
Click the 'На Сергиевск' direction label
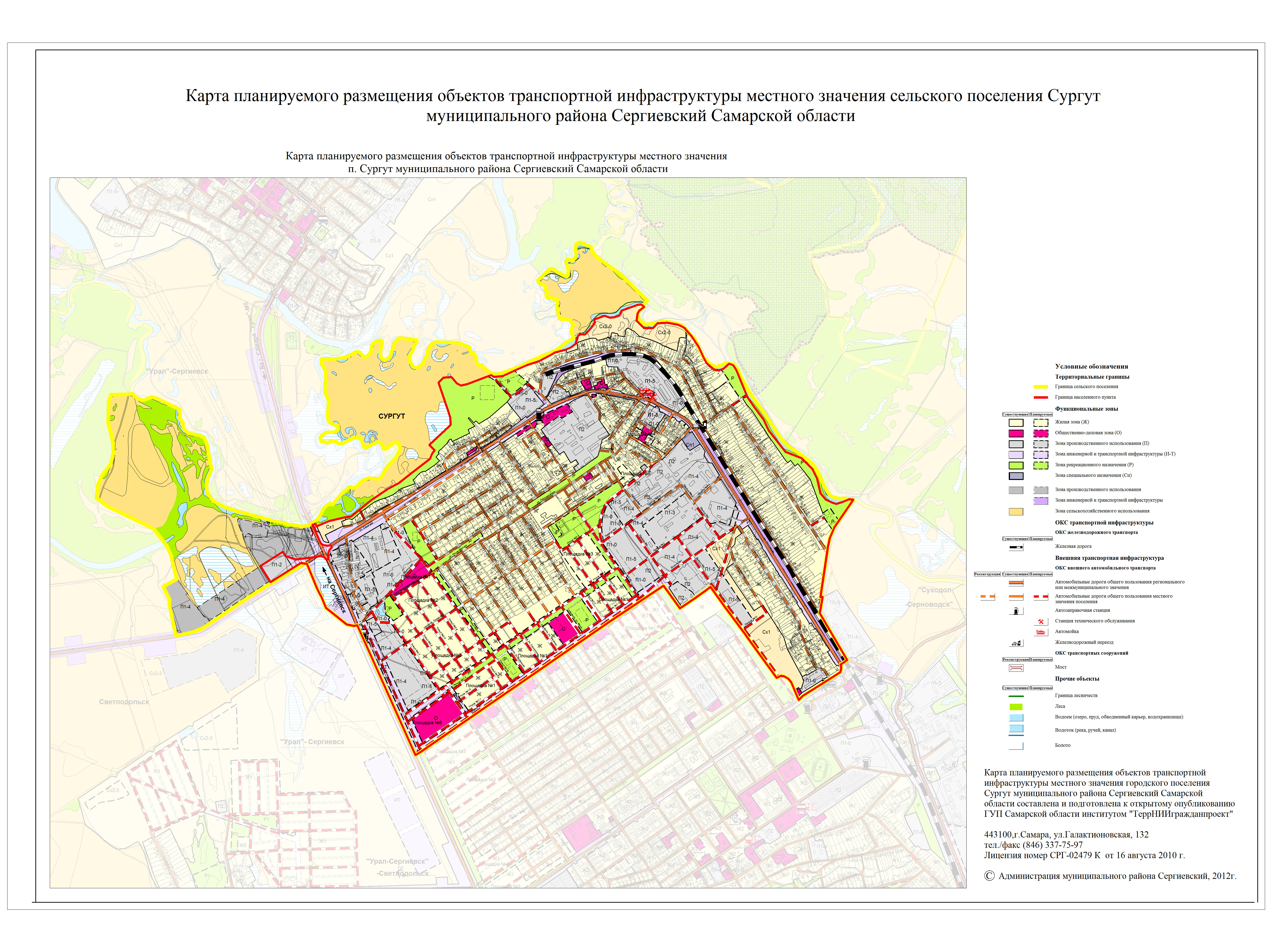[336, 595]
